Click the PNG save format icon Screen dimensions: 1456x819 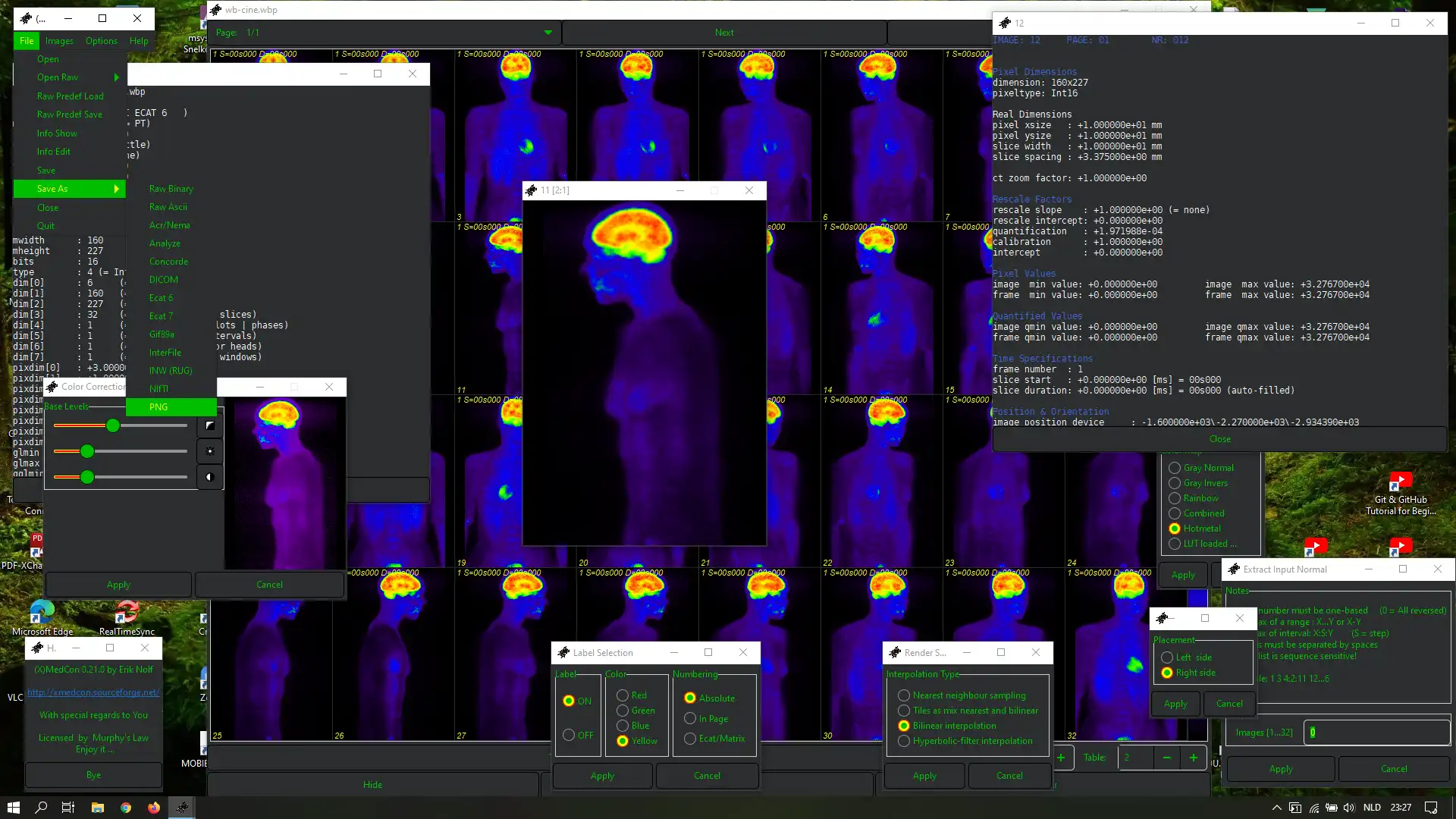[159, 406]
